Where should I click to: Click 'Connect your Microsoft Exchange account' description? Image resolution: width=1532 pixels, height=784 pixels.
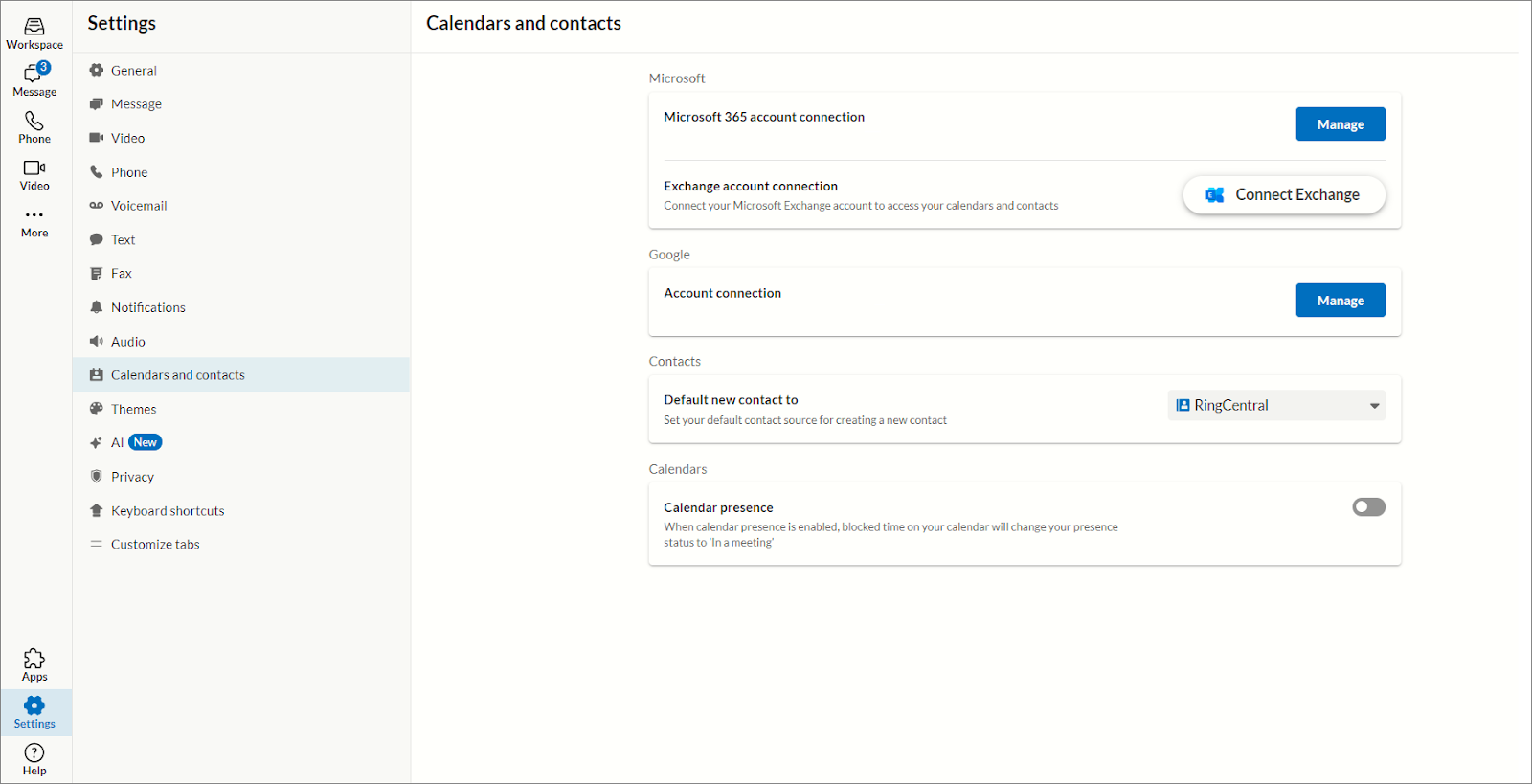tap(861, 206)
